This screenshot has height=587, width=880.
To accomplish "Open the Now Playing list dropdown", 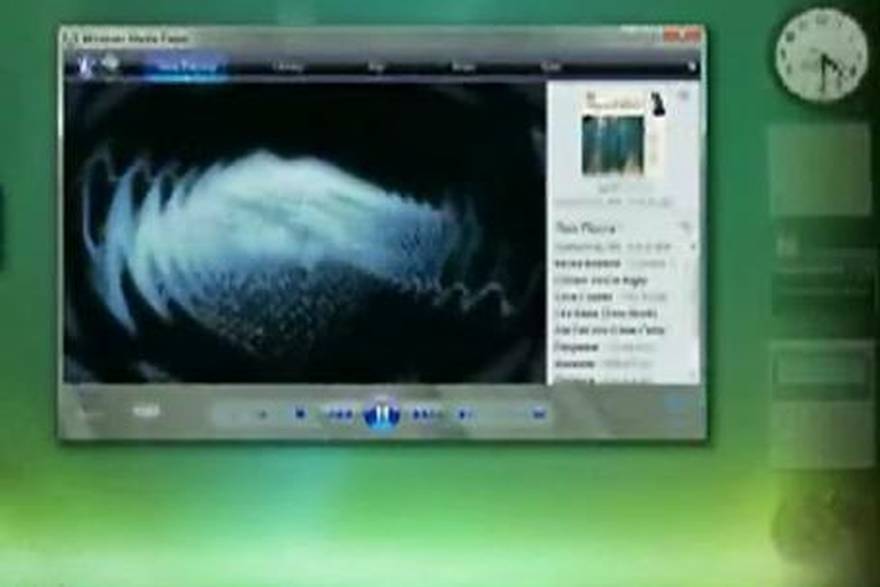I will (684, 228).
